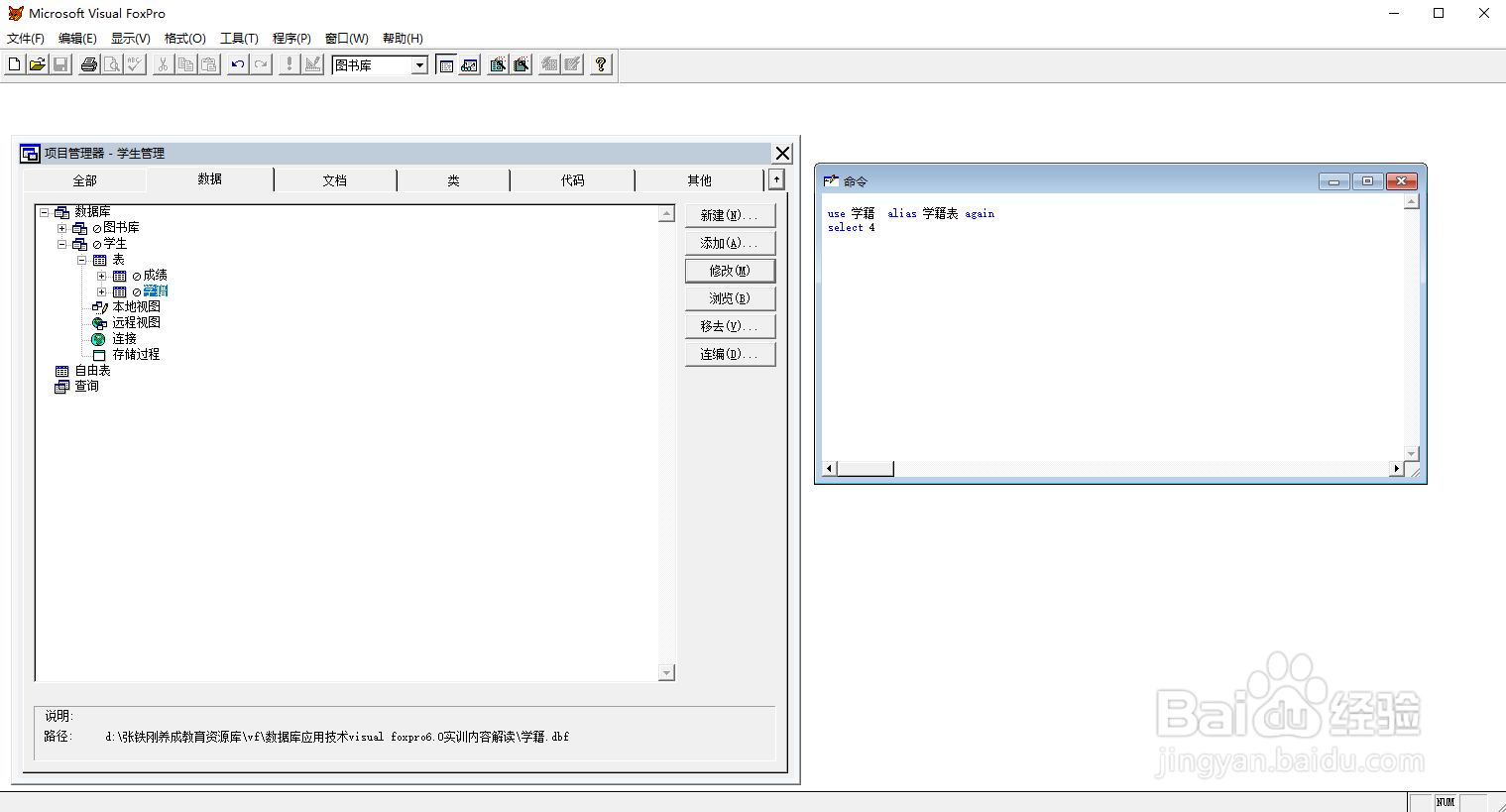This screenshot has height=812, width=1506.
Task: Open the 程序(P) menu
Action: click(x=291, y=39)
